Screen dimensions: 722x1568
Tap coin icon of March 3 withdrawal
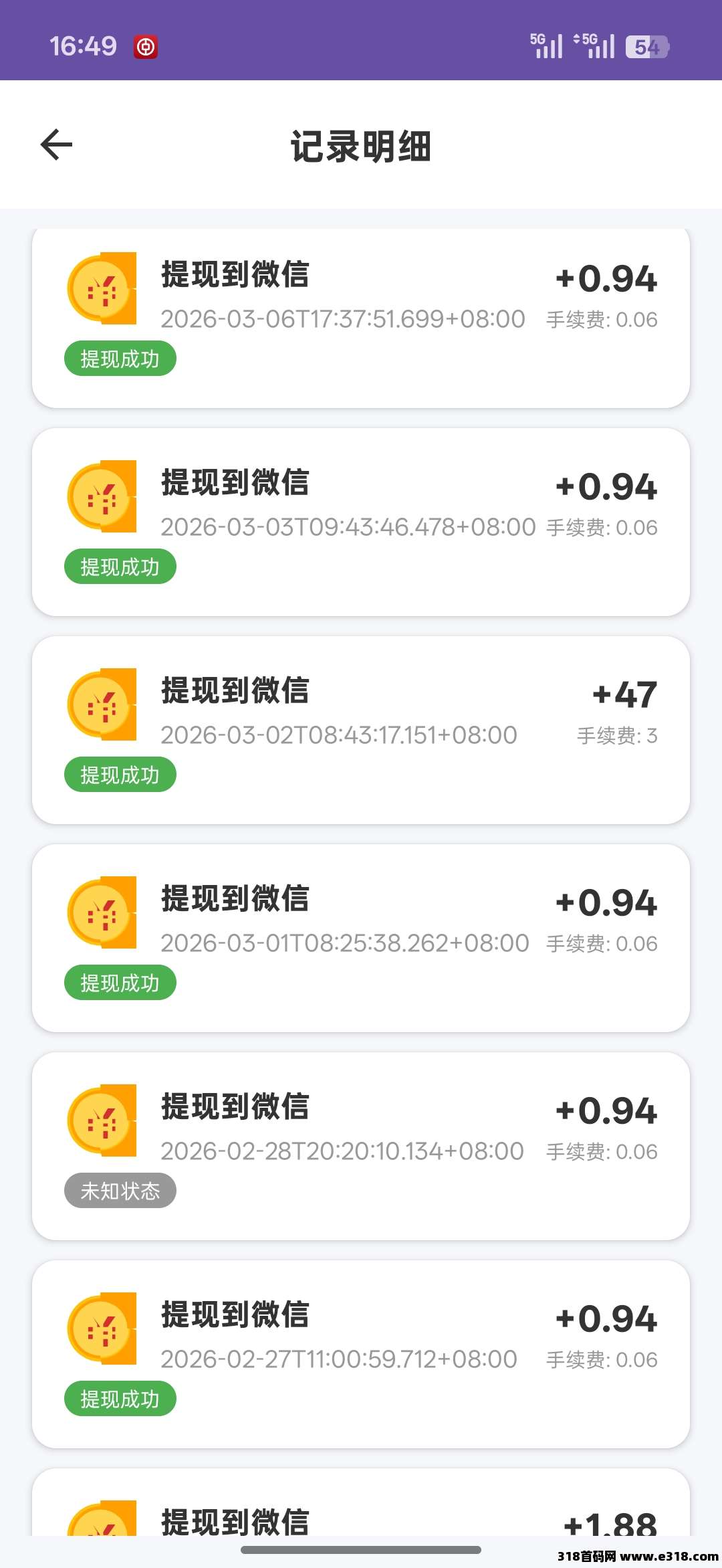pyautogui.click(x=102, y=496)
